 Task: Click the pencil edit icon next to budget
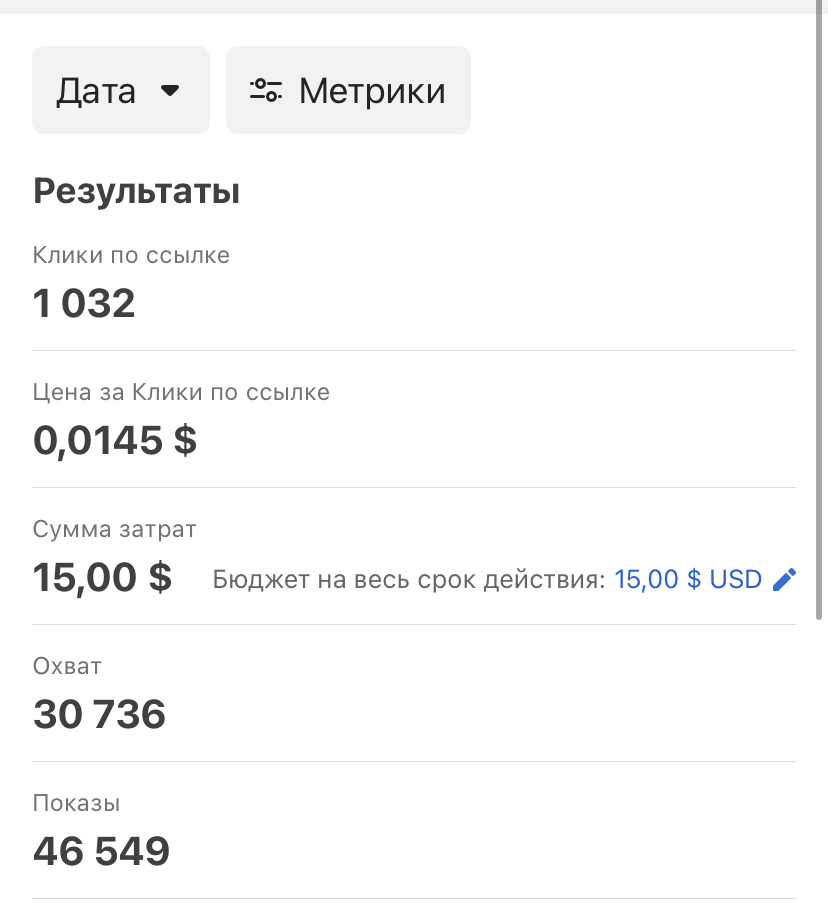(785, 579)
